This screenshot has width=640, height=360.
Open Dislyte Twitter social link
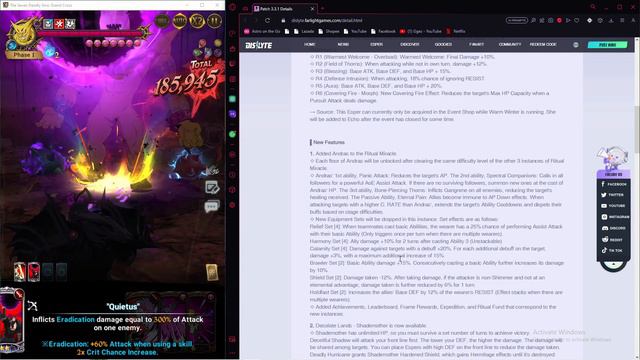613,195
